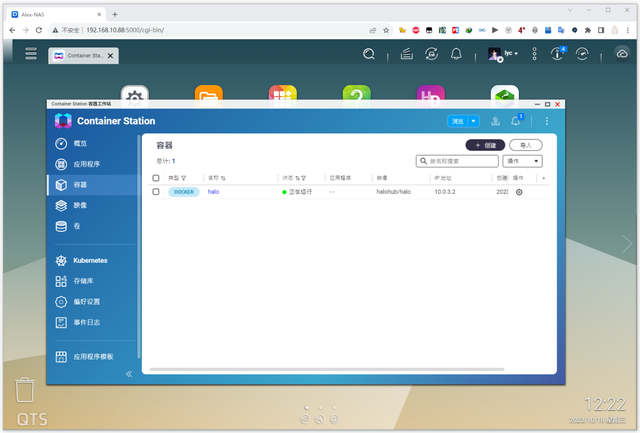
Task: Expand the 操作 actions dropdown
Action: 523,160
